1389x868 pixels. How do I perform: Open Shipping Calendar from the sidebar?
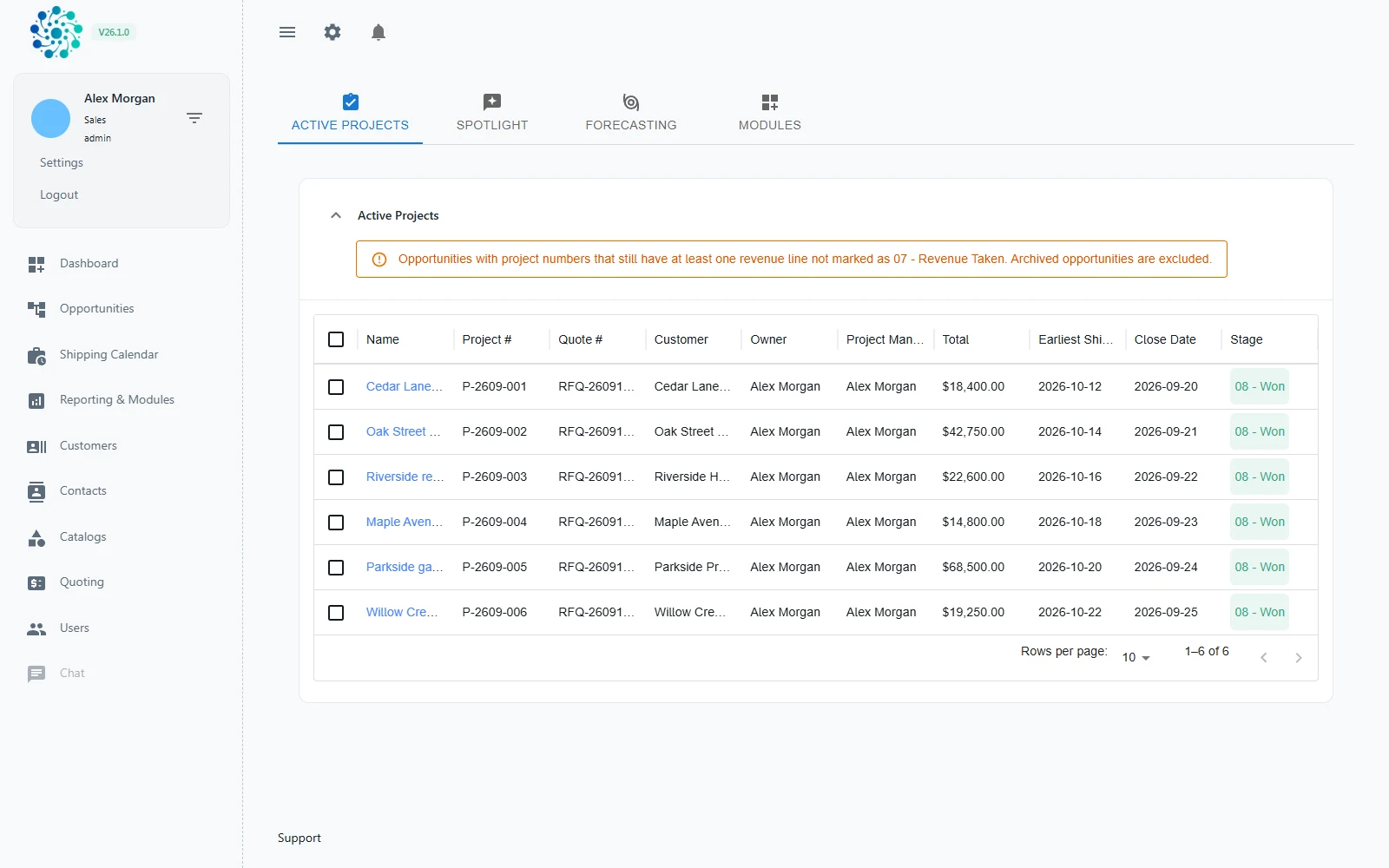click(109, 354)
